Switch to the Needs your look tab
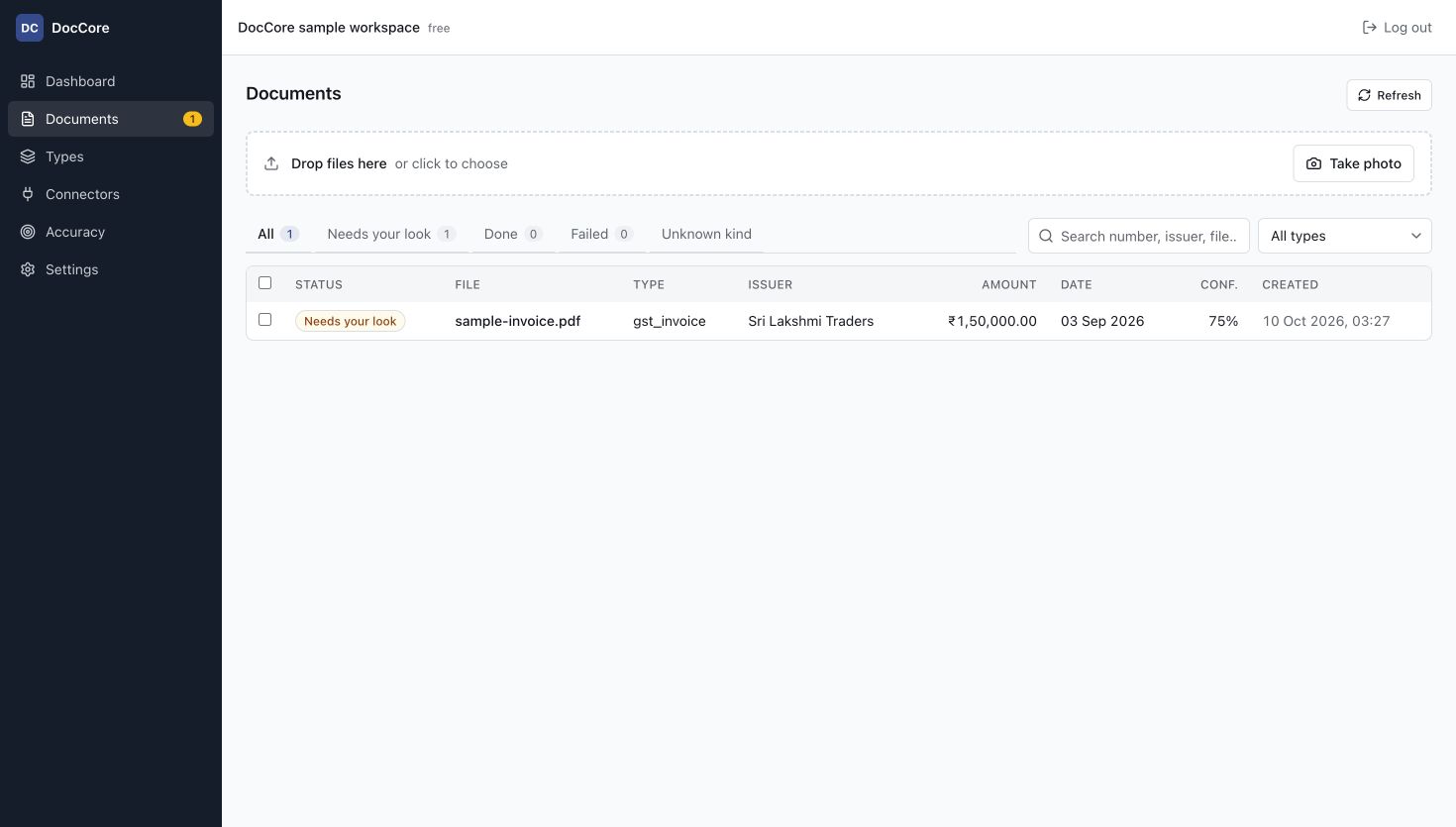The image size is (1456, 827). pos(391,234)
